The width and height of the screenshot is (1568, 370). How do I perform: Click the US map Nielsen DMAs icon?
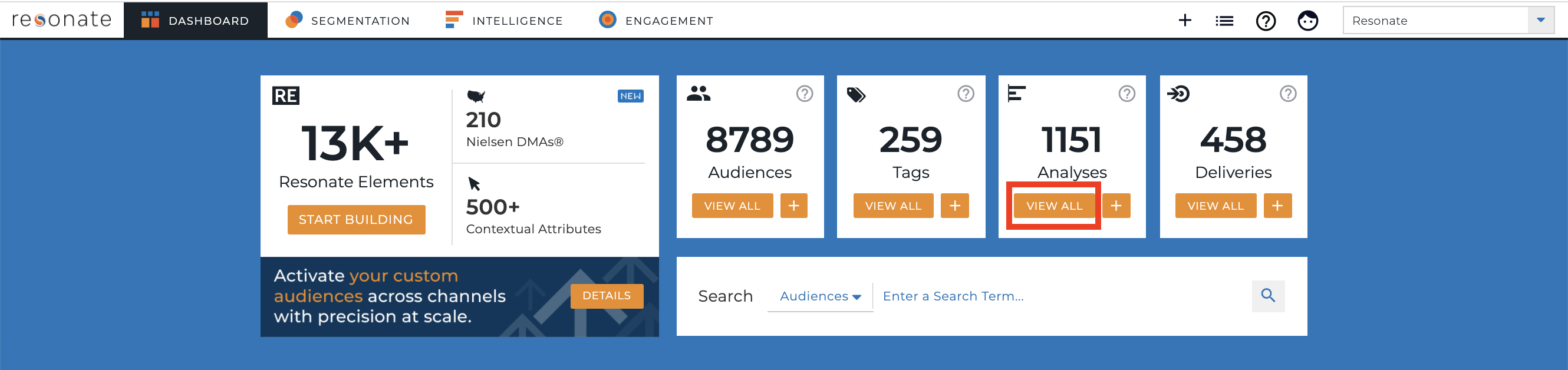475,95
